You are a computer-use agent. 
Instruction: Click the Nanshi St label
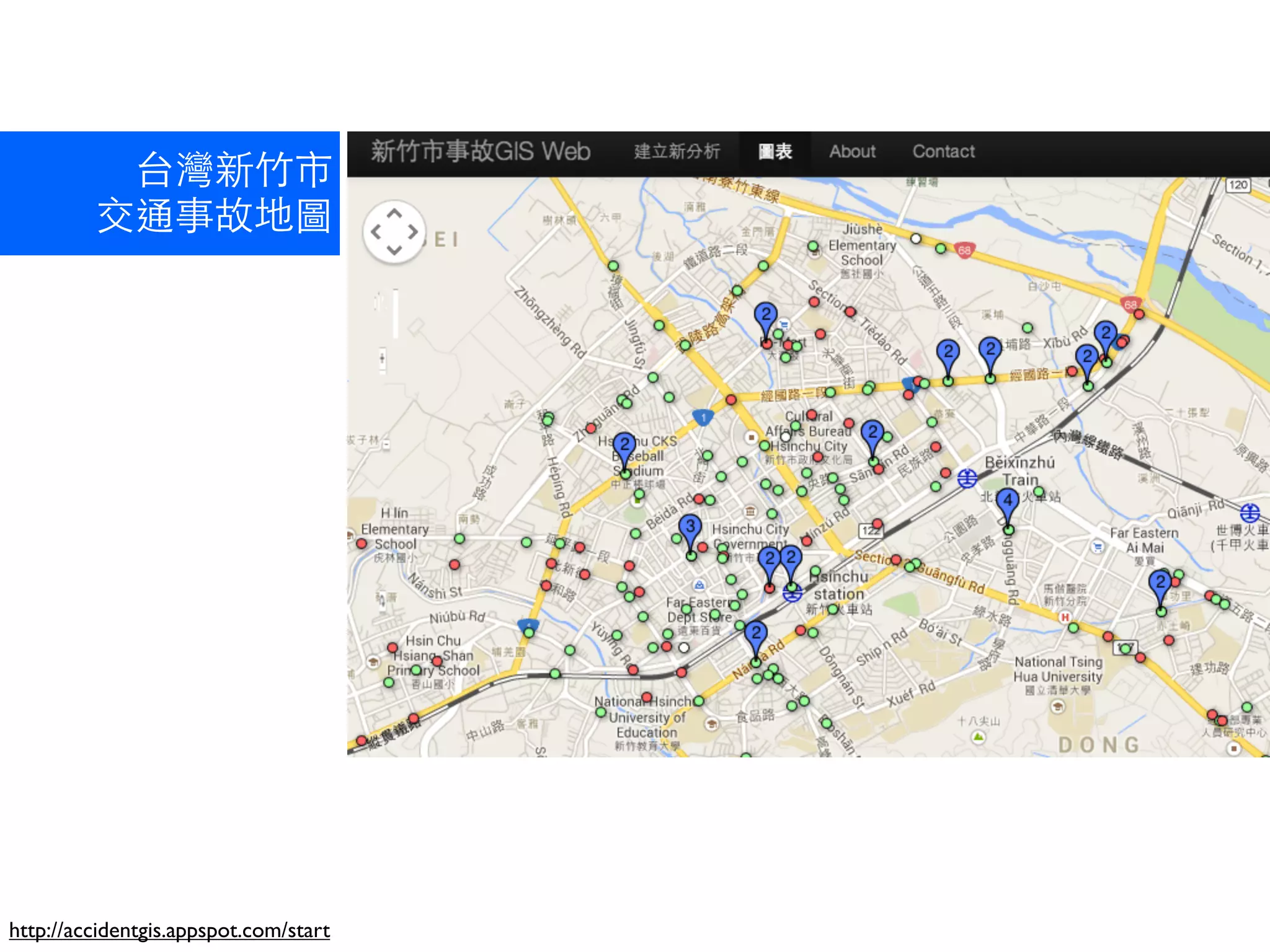[x=435, y=586]
